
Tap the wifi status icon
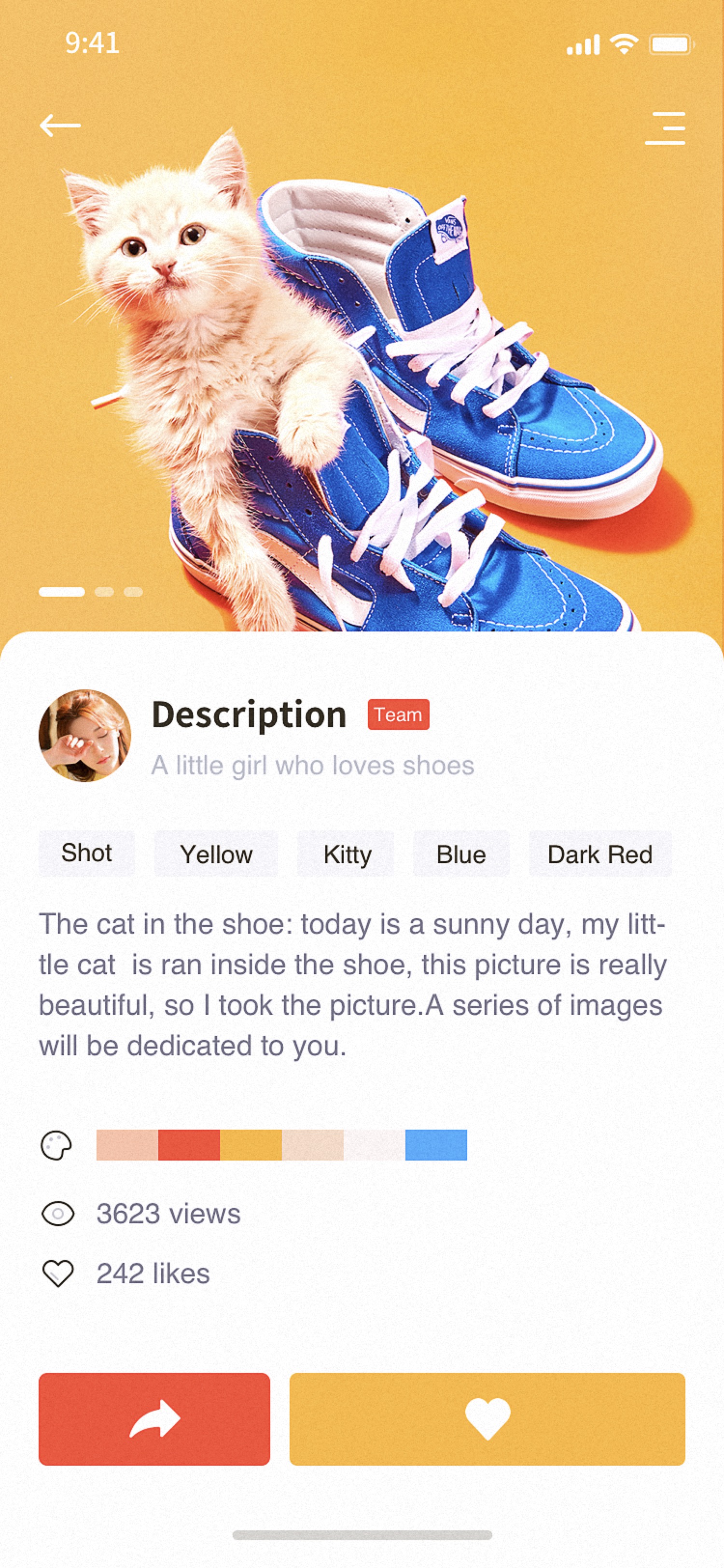pyautogui.click(x=624, y=44)
